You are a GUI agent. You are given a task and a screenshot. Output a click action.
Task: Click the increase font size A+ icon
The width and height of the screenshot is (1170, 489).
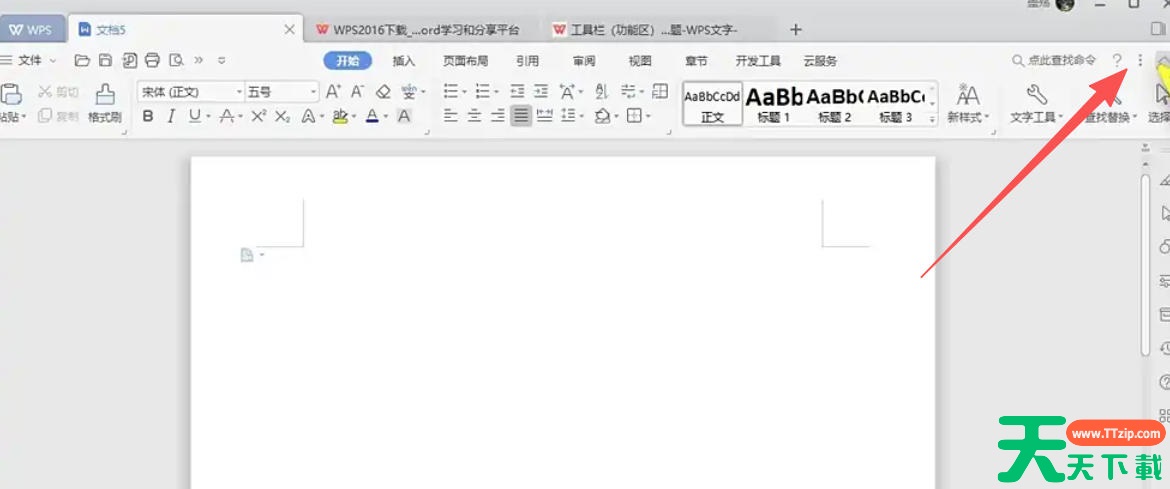pyautogui.click(x=334, y=92)
